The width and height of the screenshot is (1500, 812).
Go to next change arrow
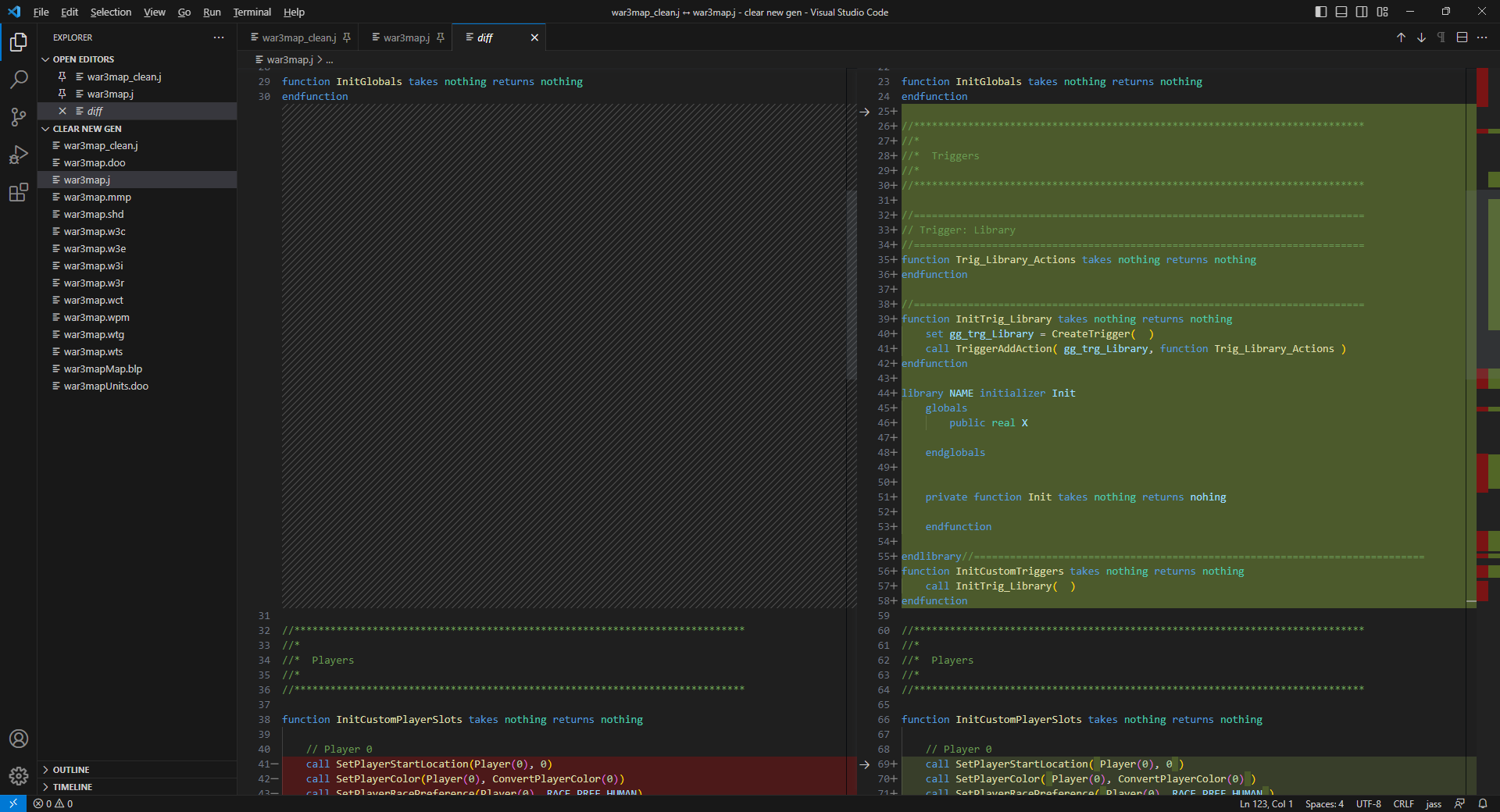pos(1421,37)
